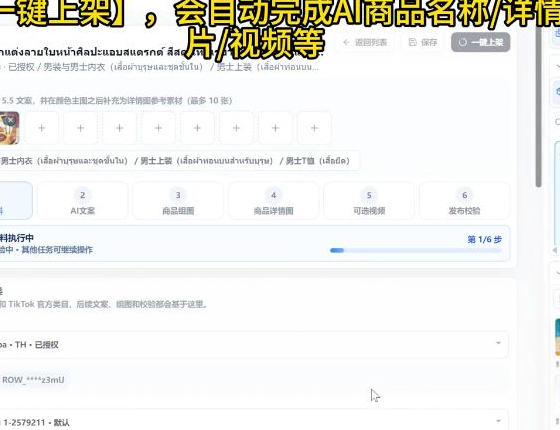Click the 保存 save button
The width and height of the screenshot is (560, 430).
click(422, 42)
